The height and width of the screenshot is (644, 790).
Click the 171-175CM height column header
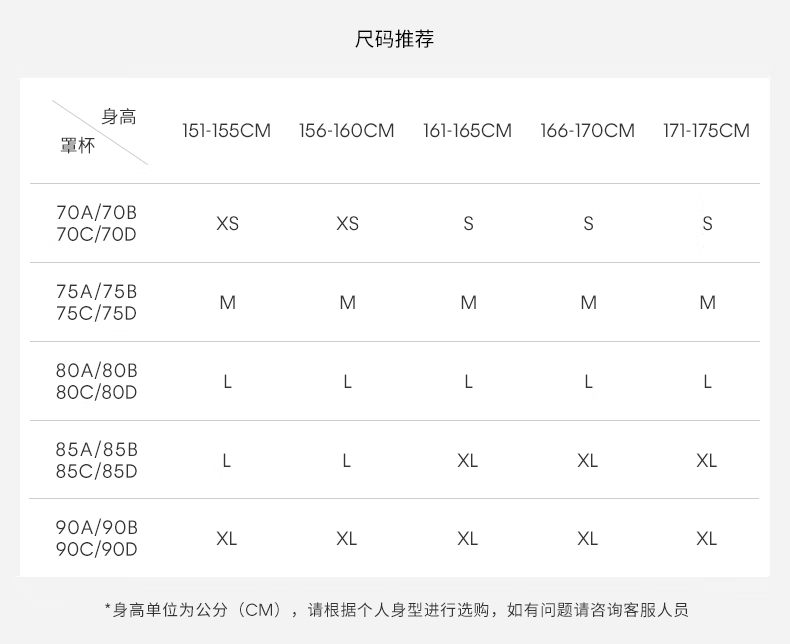tap(706, 131)
